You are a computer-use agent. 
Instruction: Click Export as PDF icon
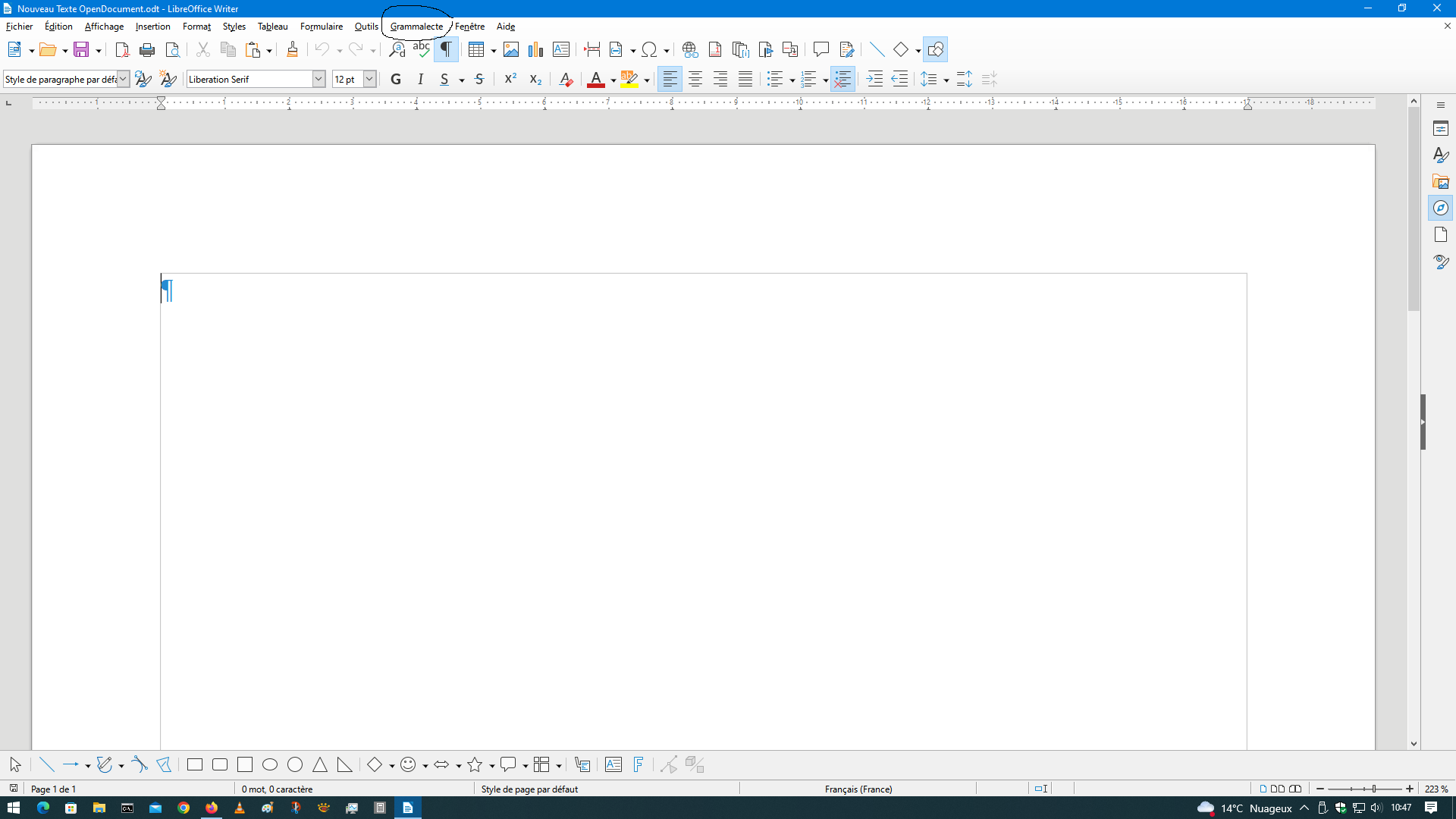point(122,50)
